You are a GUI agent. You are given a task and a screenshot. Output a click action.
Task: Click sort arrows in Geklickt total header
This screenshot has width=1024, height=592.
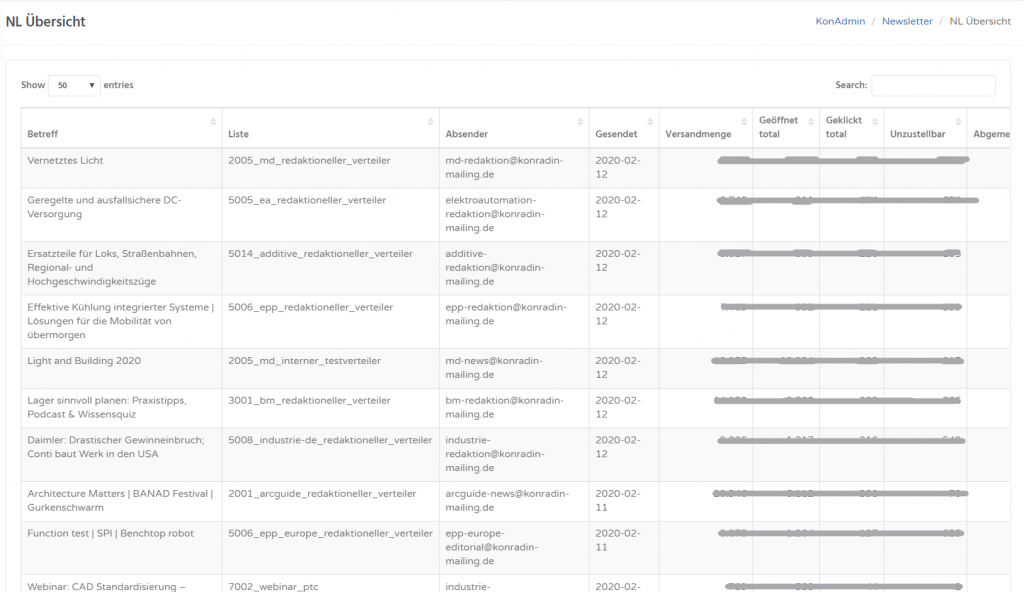point(875,122)
